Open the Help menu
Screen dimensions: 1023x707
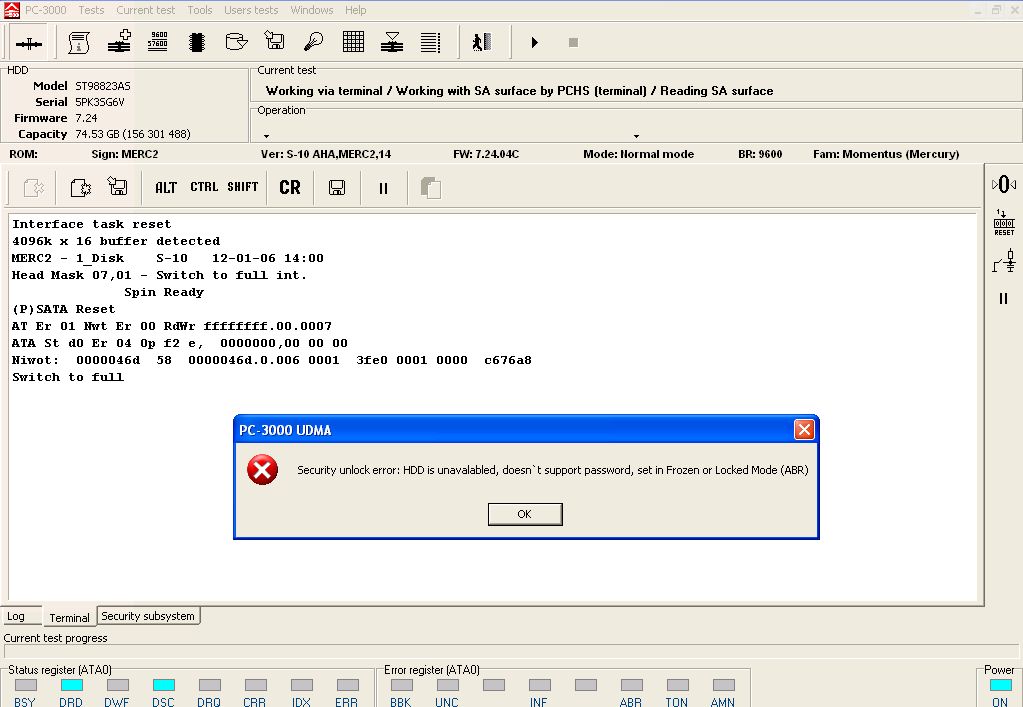(x=356, y=10)
